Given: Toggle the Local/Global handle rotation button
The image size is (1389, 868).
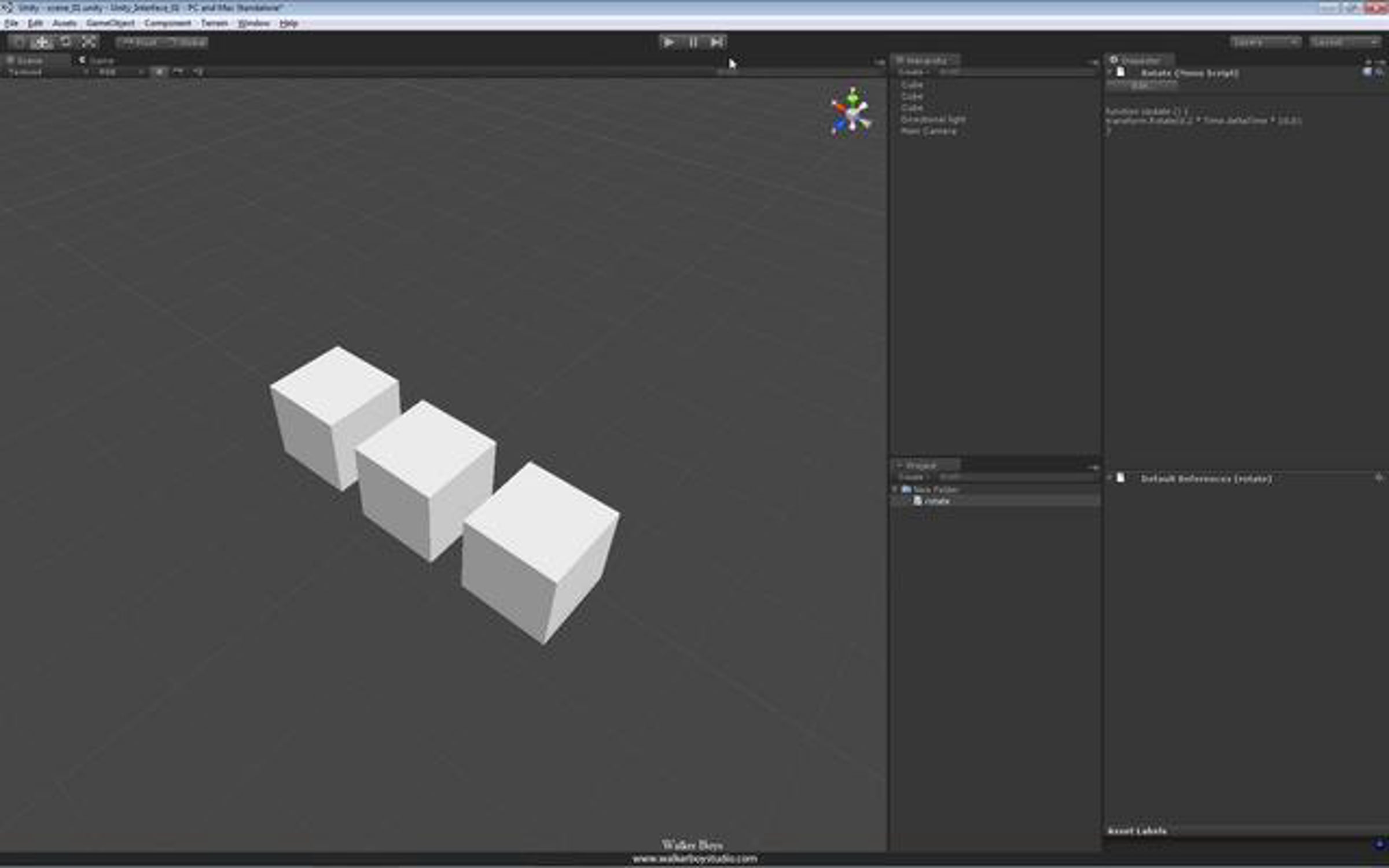Looking at the screenshot, I should coord(186,42).
